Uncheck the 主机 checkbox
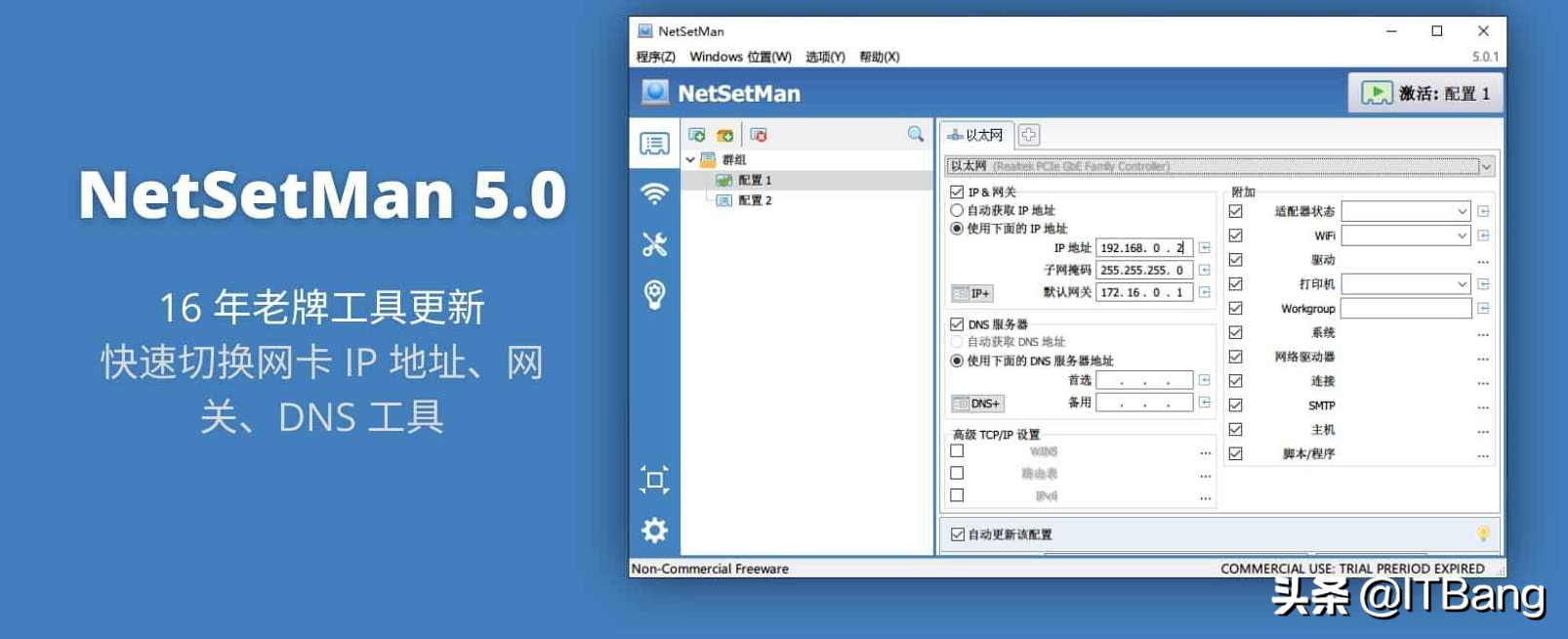Screen dimensions: 1568x639 click(x=1236, y=430)
